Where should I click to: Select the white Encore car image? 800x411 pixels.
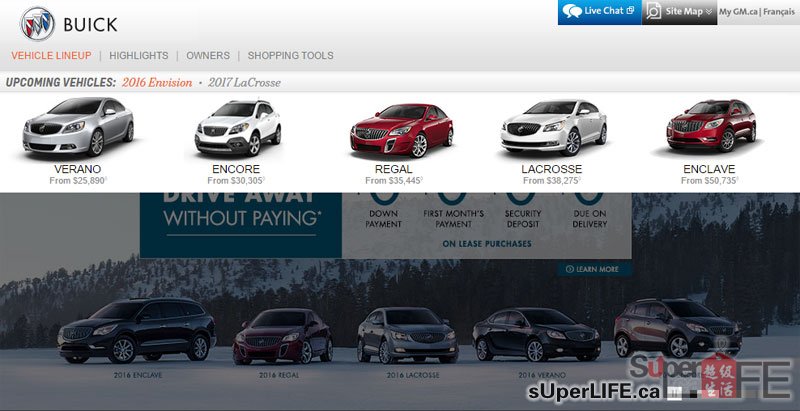238,128
